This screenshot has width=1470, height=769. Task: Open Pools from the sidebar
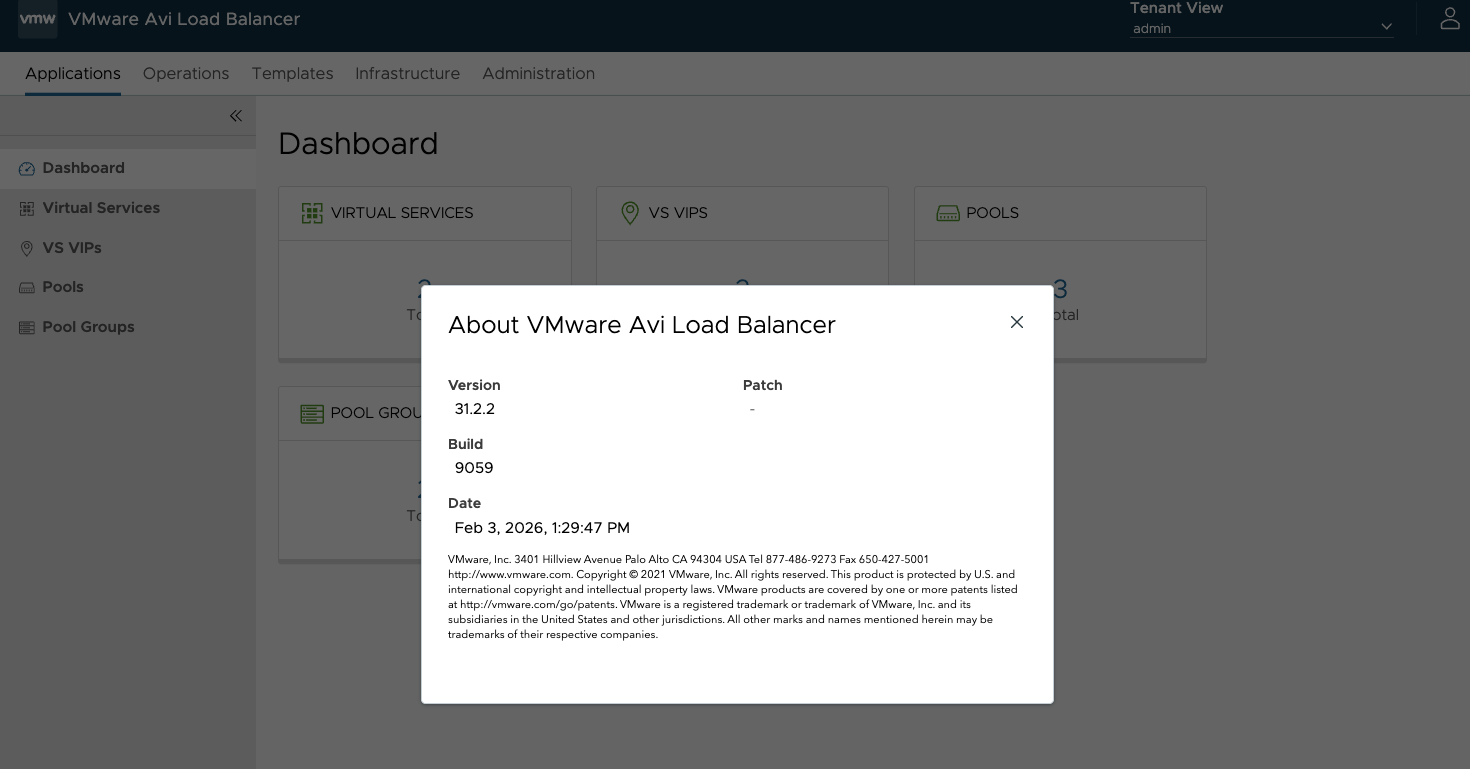coord(128,287)
